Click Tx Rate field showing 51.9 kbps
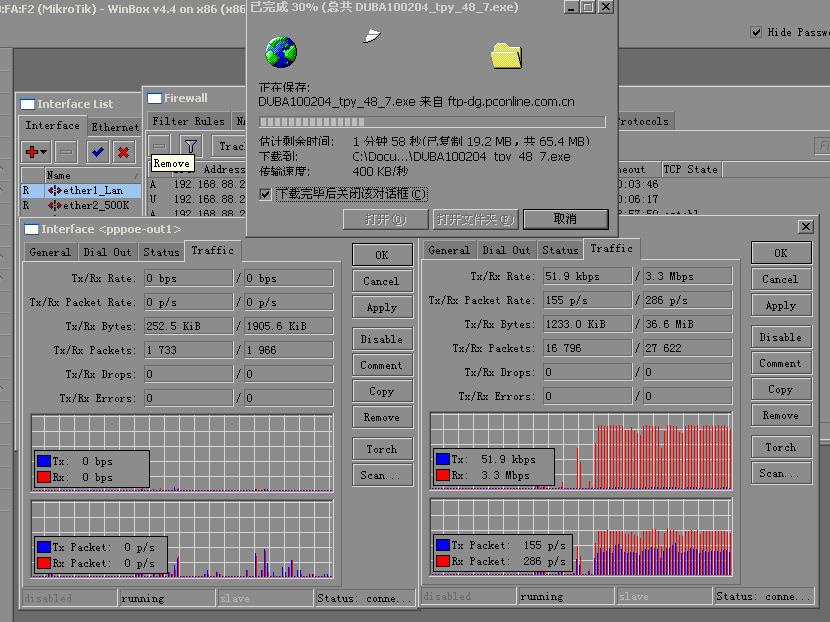Image resolution: width=830 pixels, height=622 pixels. coord(588,276)
